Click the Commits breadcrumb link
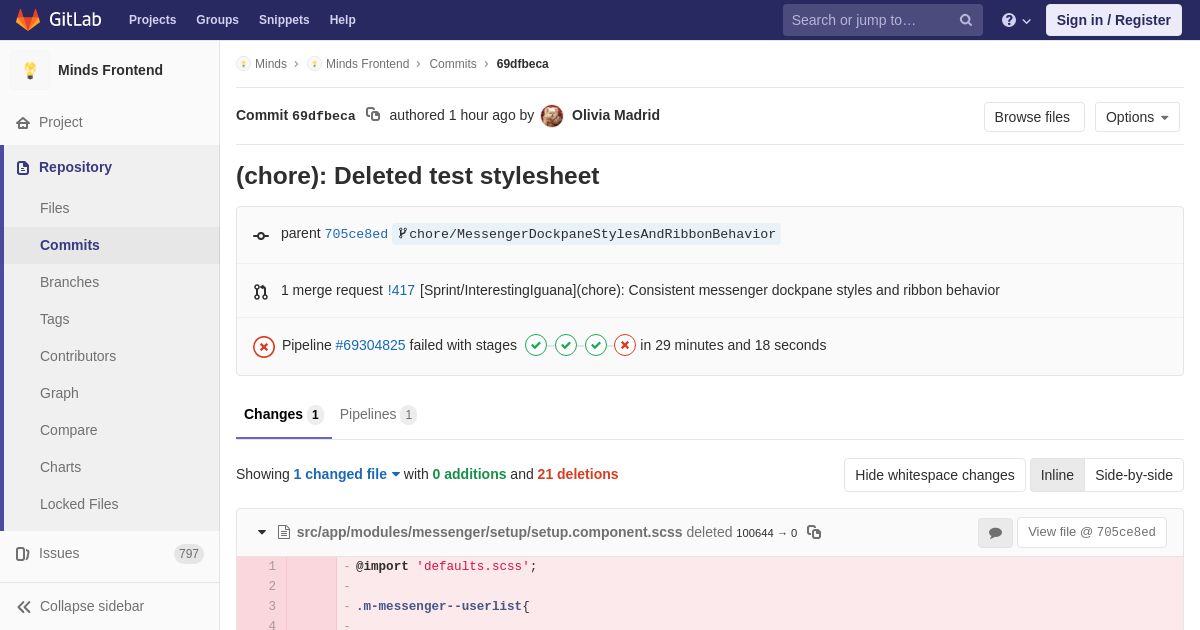This screenshot has height=630, width=1200. pos(453,64)
